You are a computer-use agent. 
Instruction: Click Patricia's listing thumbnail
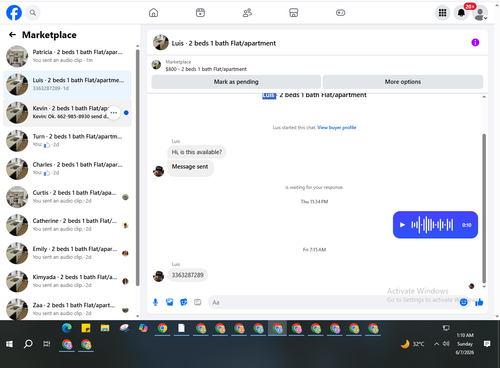(x=17, y=56)
